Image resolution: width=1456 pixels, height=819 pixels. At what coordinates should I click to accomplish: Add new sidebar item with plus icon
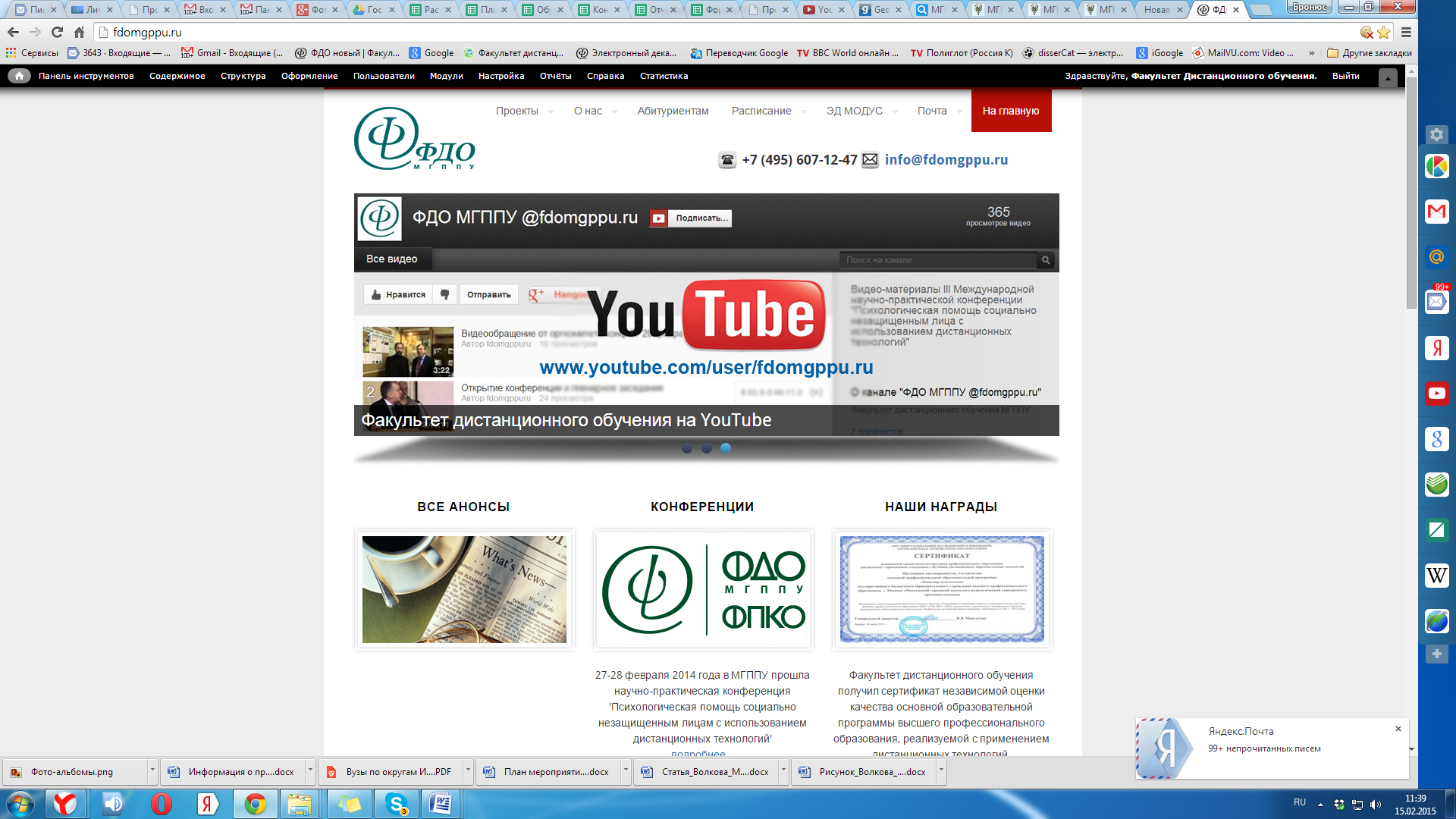pyautogui.click(x=1436, y=654)
